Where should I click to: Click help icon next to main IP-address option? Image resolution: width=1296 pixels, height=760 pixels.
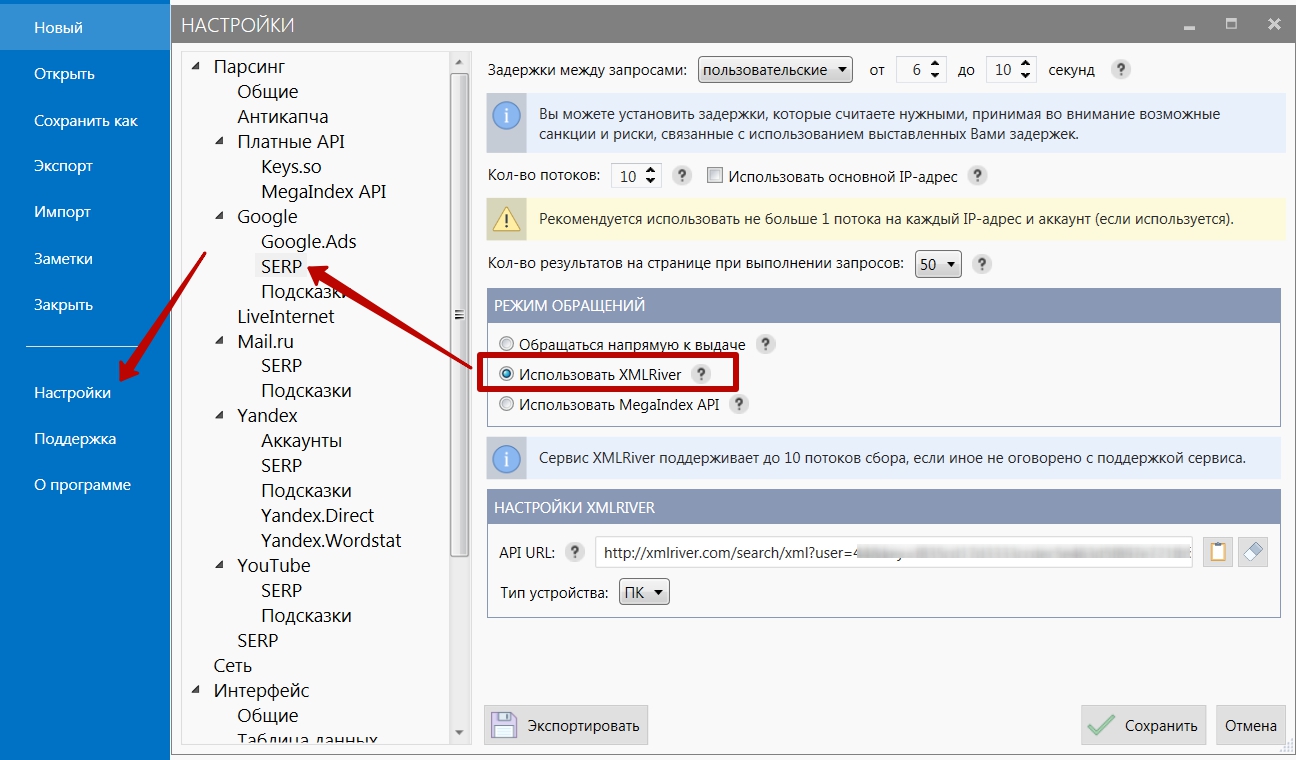point(978,176)
